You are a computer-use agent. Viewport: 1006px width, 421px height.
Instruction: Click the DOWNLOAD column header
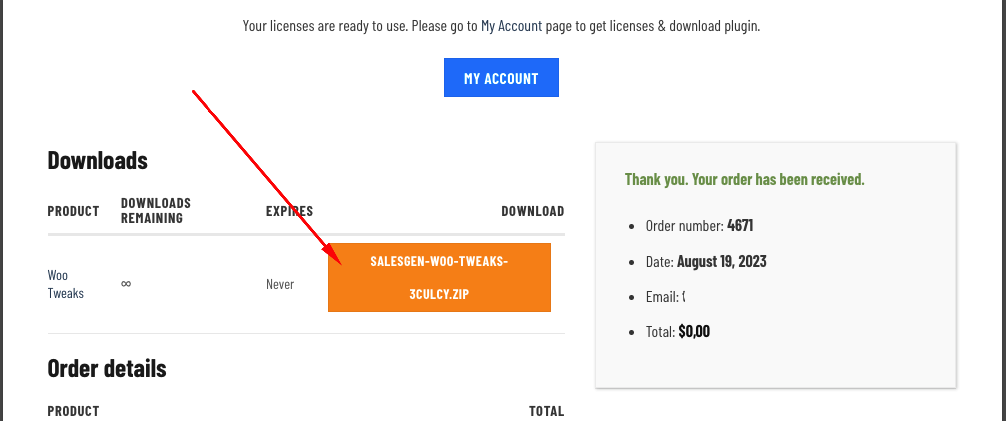(x=532, y=211)
